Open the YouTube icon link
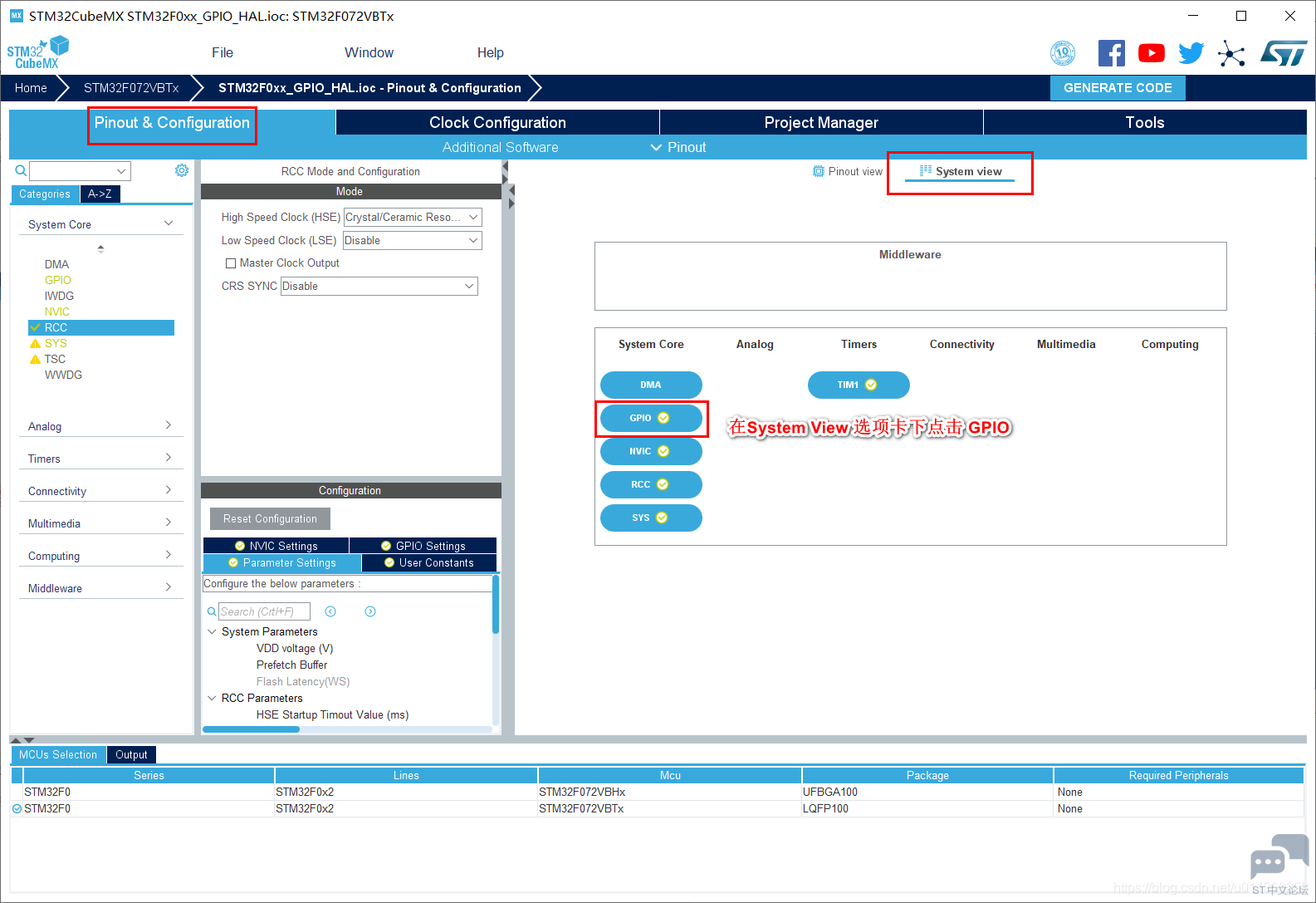 [1152, 53]
